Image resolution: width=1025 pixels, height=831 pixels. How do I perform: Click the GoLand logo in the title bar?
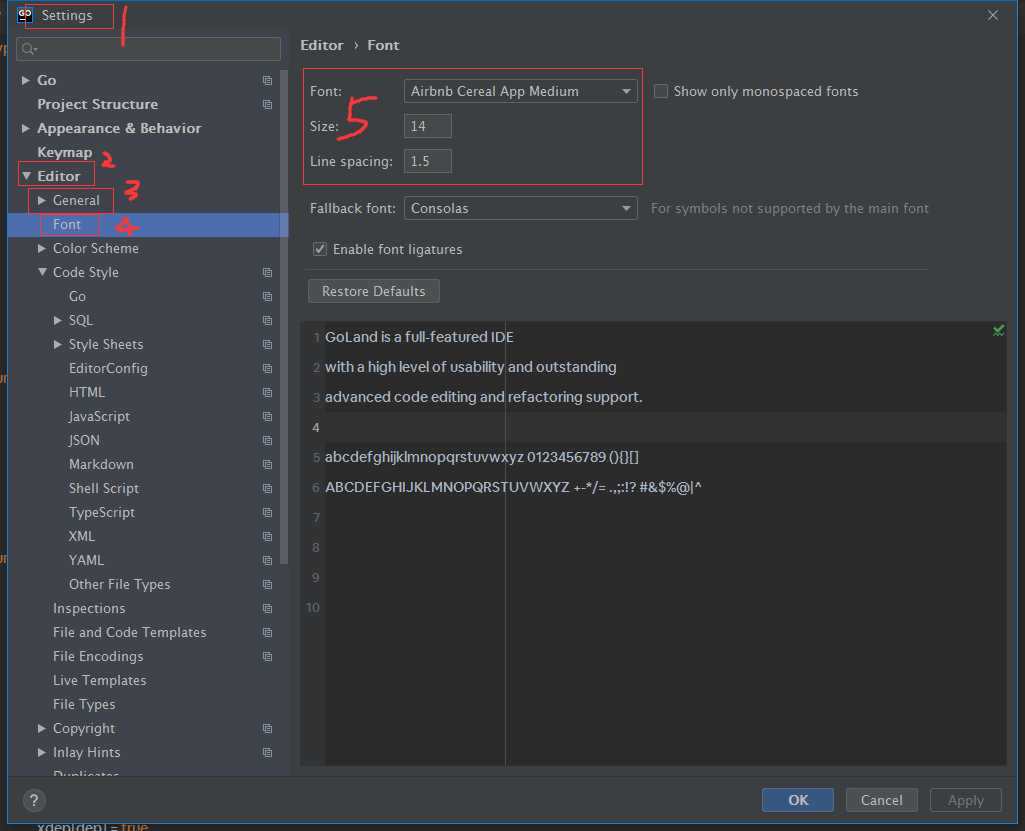click(25, 14)
